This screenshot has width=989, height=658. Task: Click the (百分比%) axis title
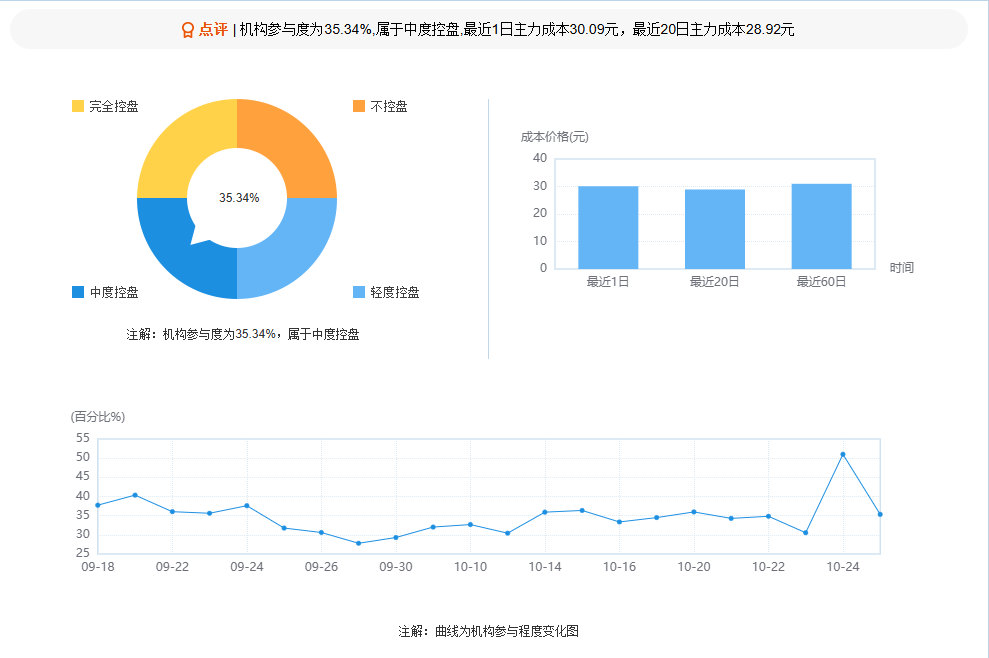(98, 416)
